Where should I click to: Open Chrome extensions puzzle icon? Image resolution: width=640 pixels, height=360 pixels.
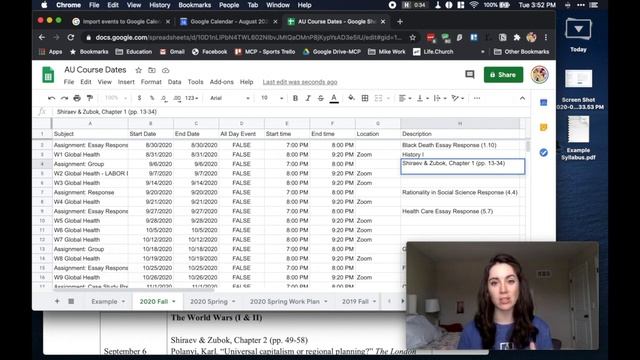[517, 38]
